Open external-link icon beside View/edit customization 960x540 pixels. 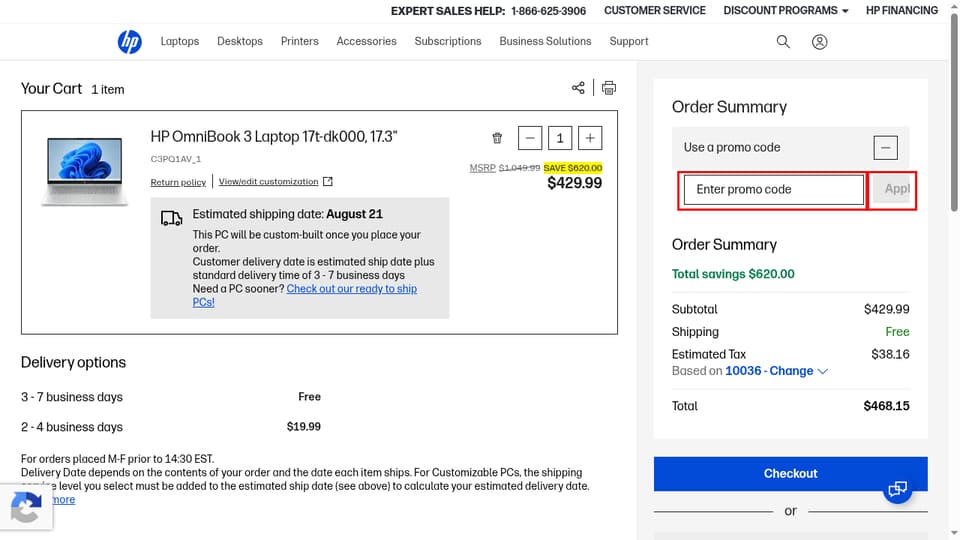[328, 181]
